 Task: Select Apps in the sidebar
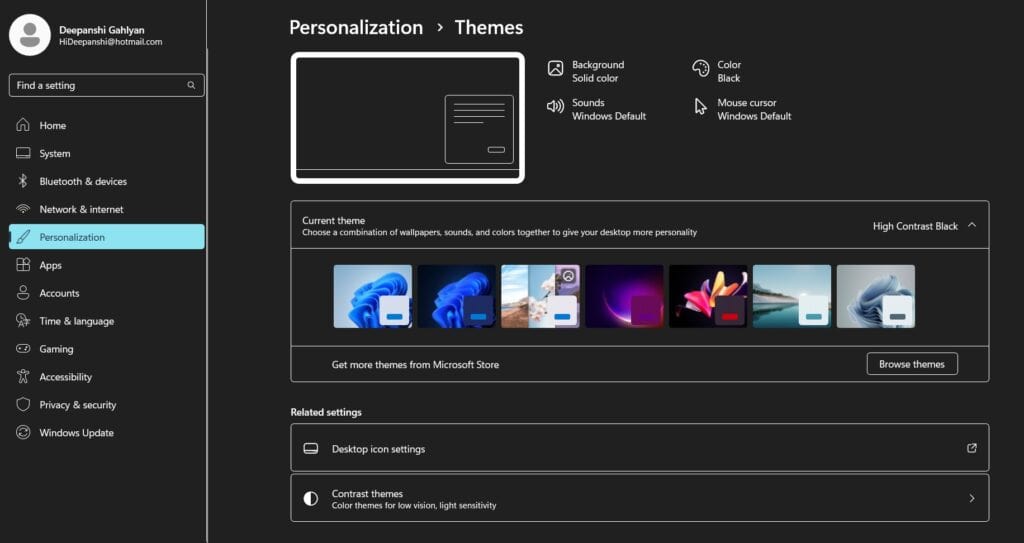point(106,265)
